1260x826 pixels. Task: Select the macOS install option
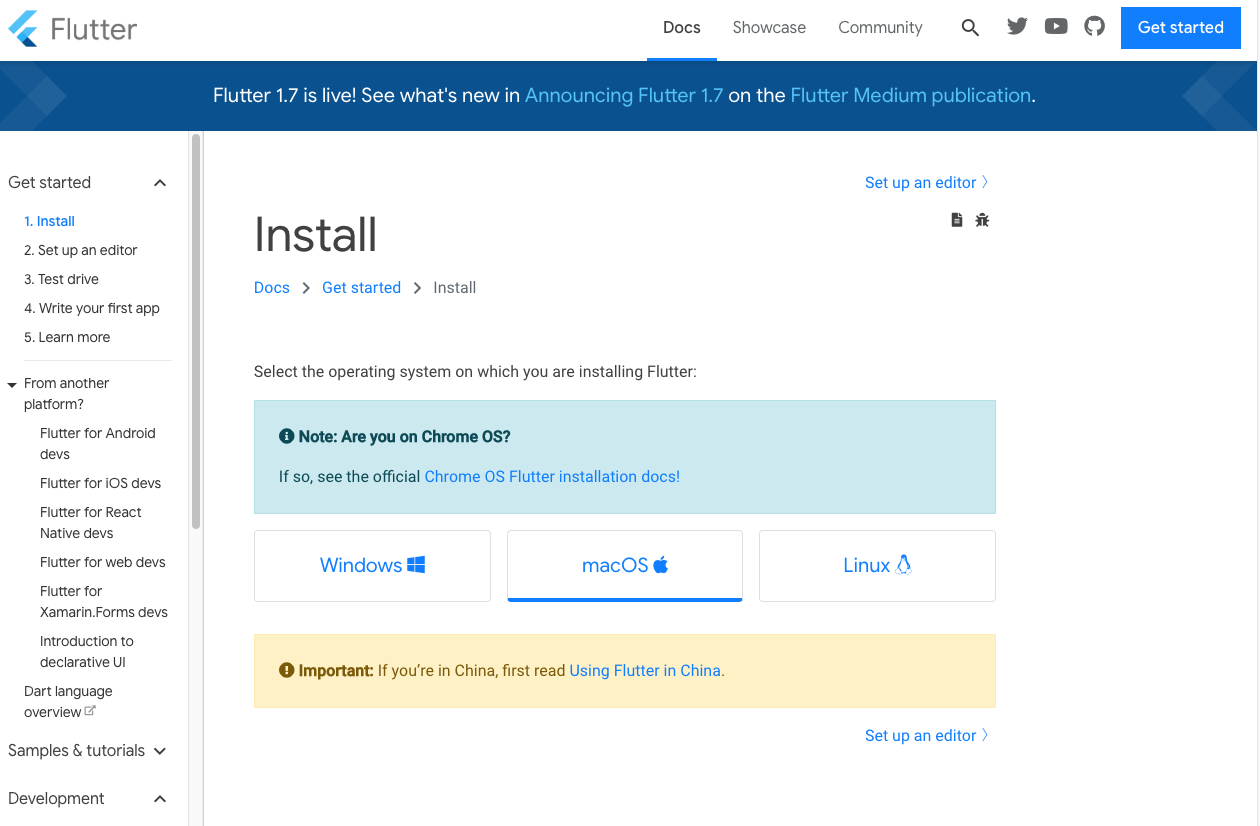tap(625, 566)
